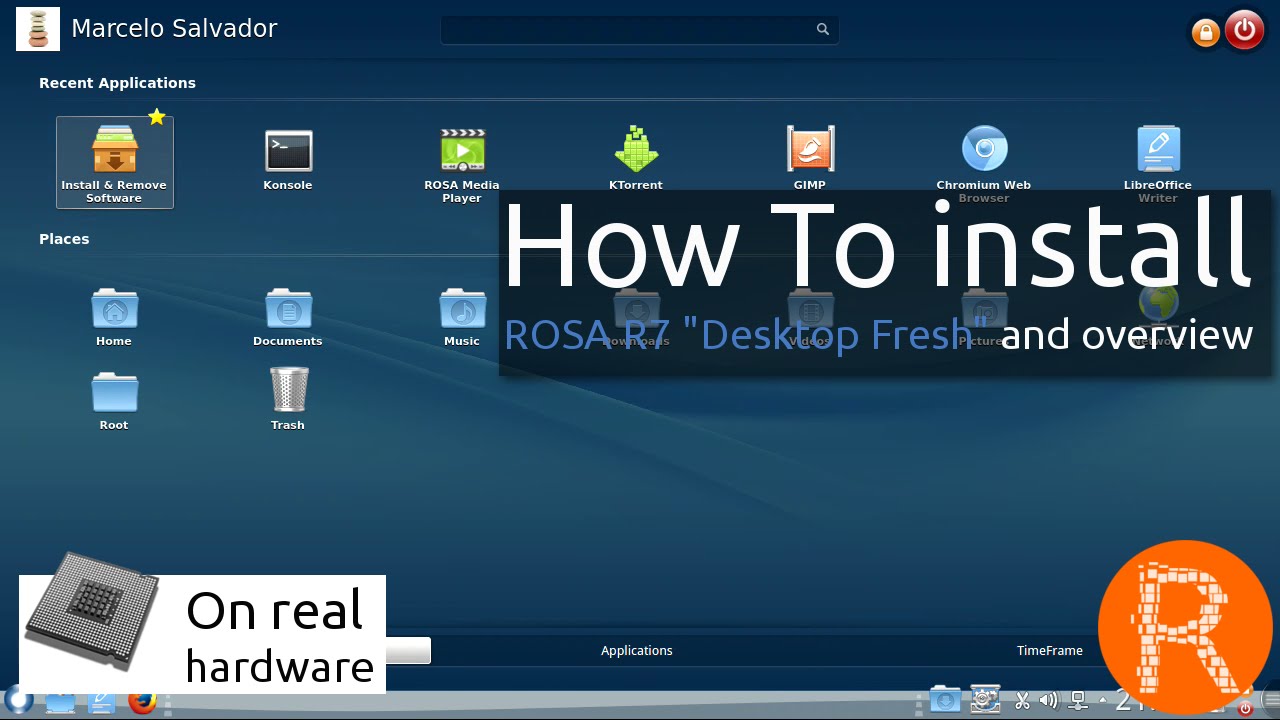The image size is (1280, 720).
Task: Focus the launcher search field
Action: pyautogui.click(x=640, y=30)
